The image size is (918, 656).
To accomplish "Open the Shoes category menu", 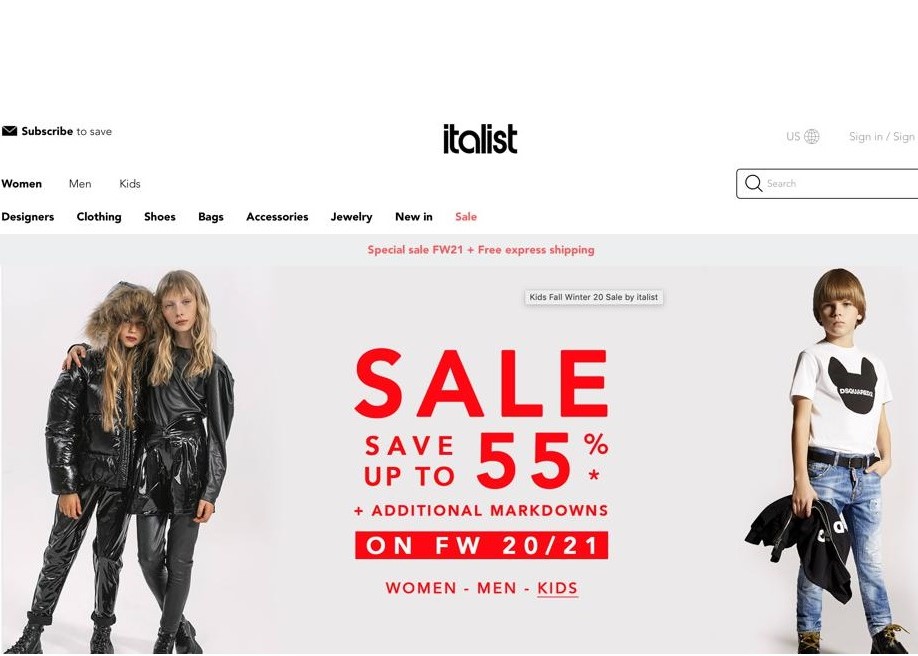I will (160, 217).
